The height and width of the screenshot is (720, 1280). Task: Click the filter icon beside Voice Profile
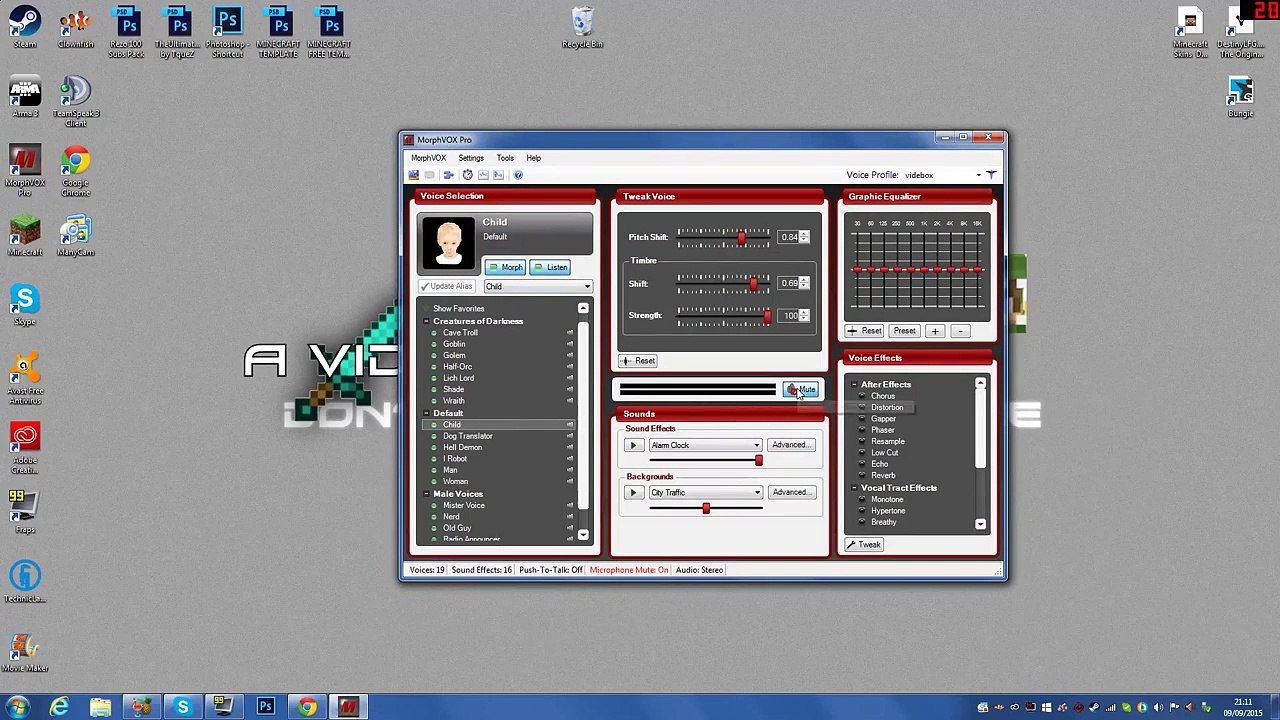[991, 175]
